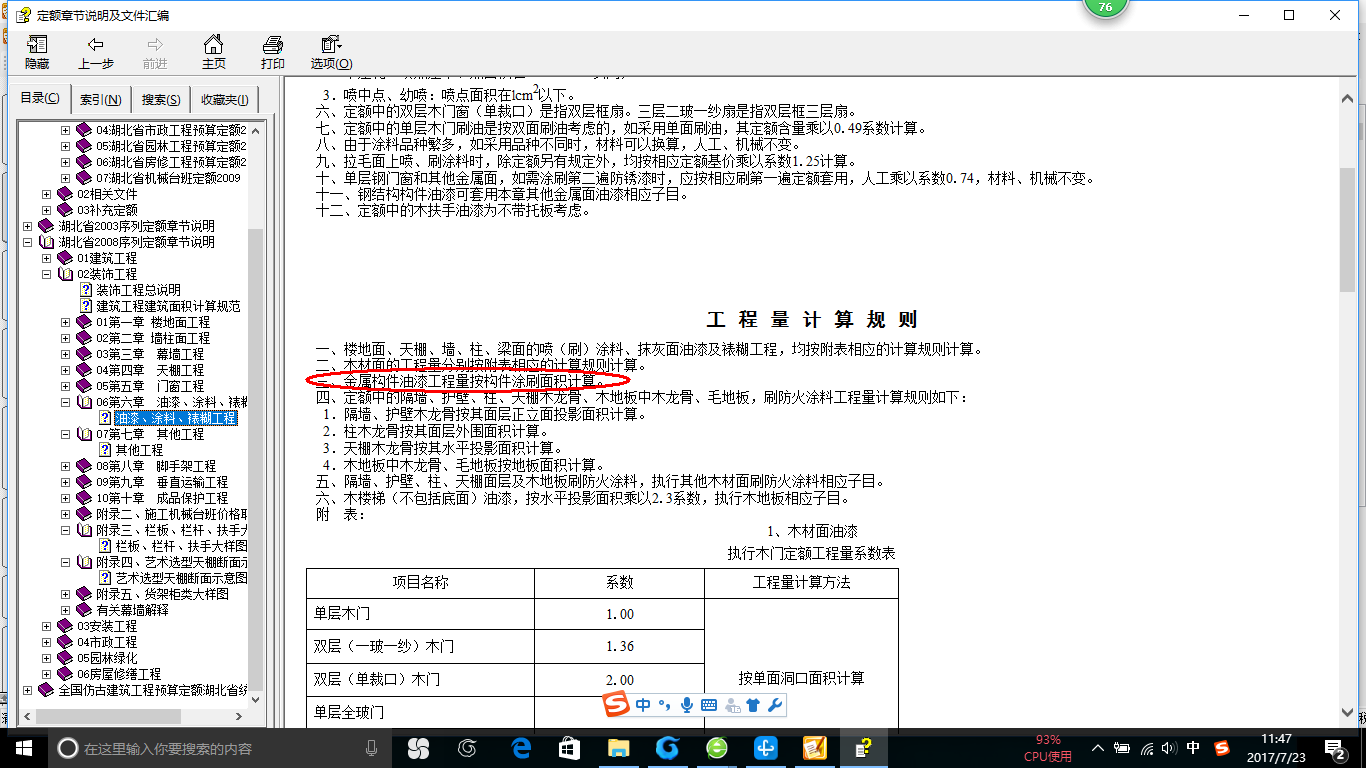Expand 08第八章 脚手架工程 node
The height and width of the screenshot is (768, 1366).
[x=66, y=466]
